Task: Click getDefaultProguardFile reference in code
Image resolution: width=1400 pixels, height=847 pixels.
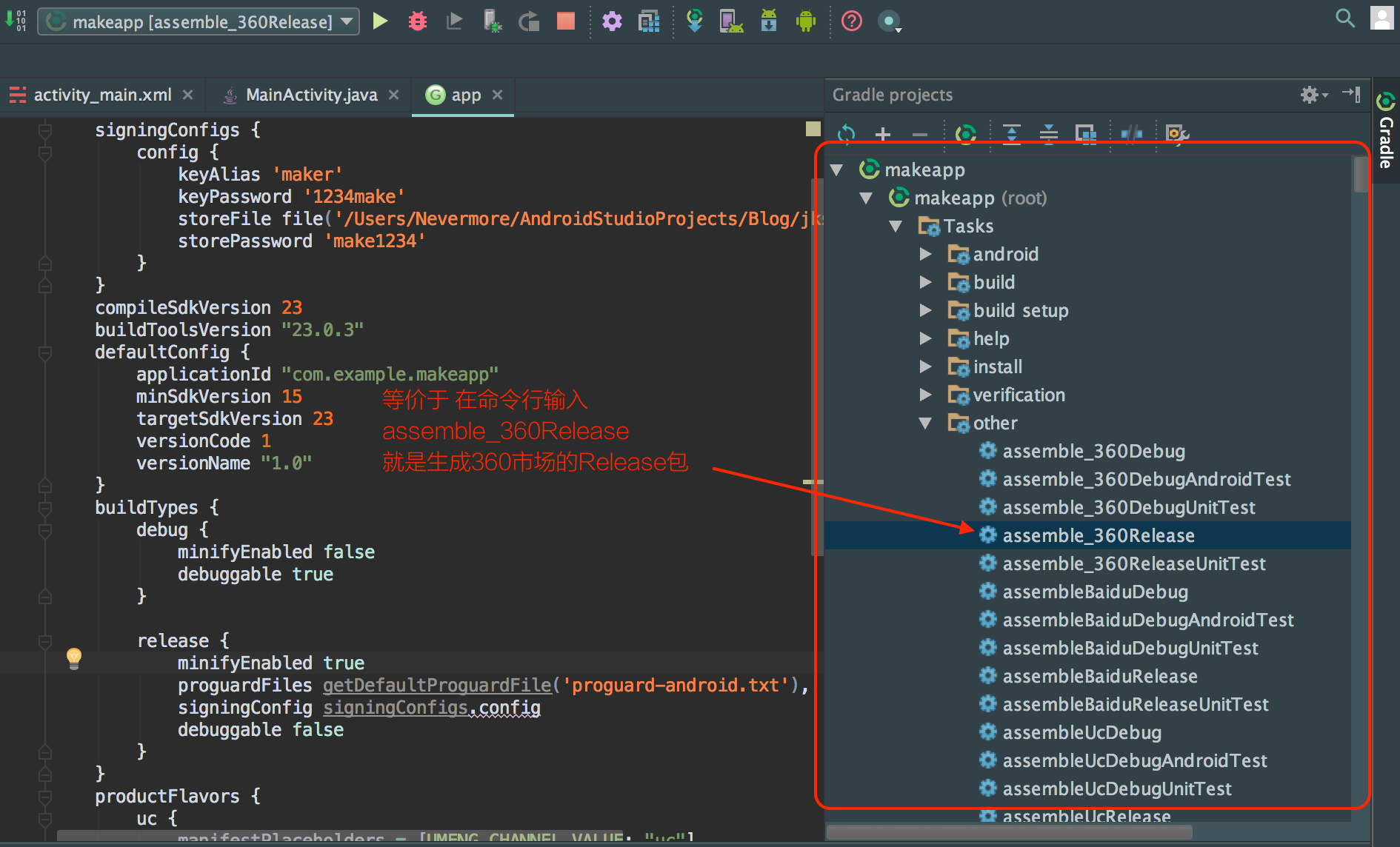Action: pyautogui.click(x=437, y=686)
